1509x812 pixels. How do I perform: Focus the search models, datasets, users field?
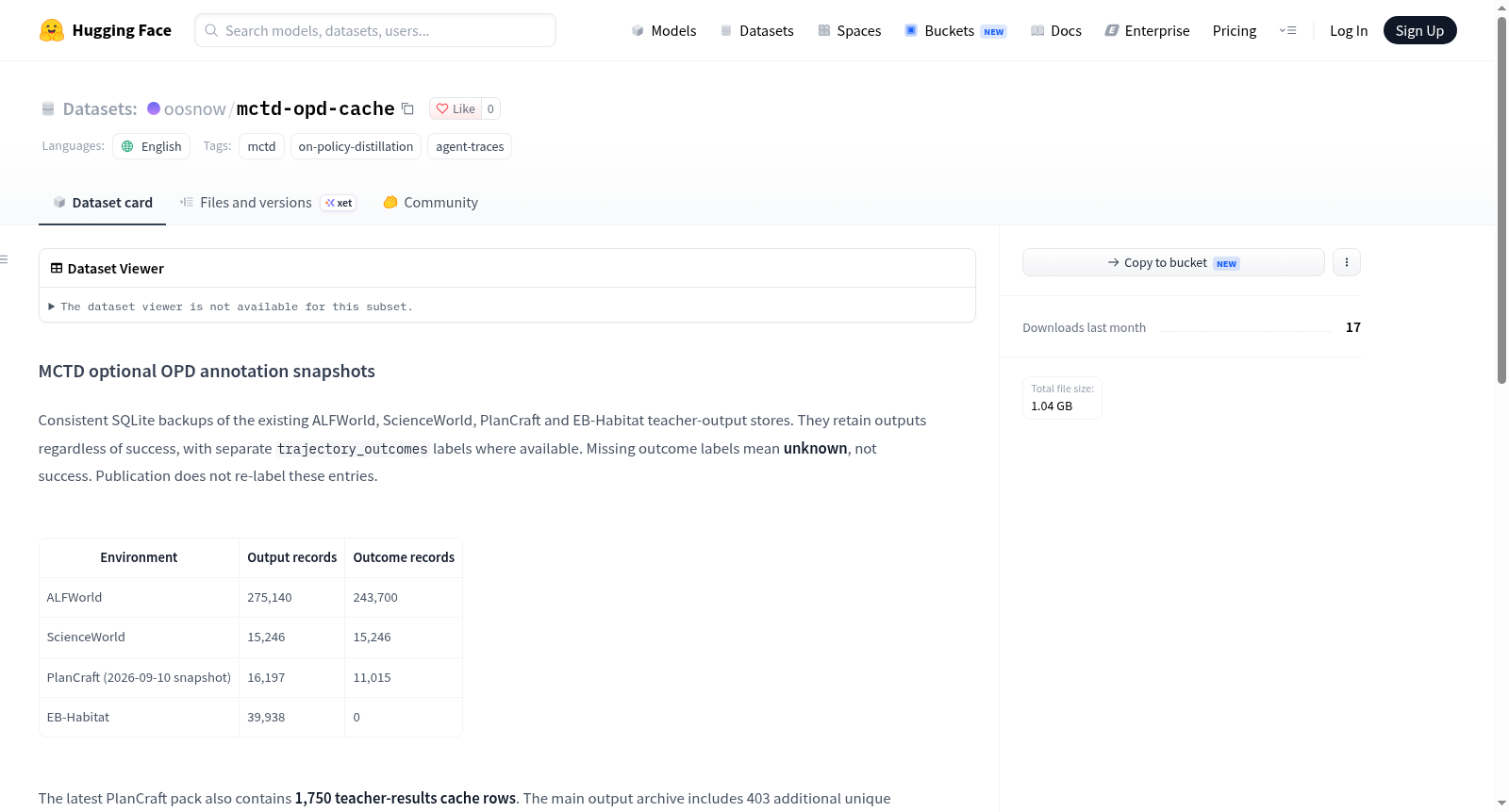(x=375, y=30)
